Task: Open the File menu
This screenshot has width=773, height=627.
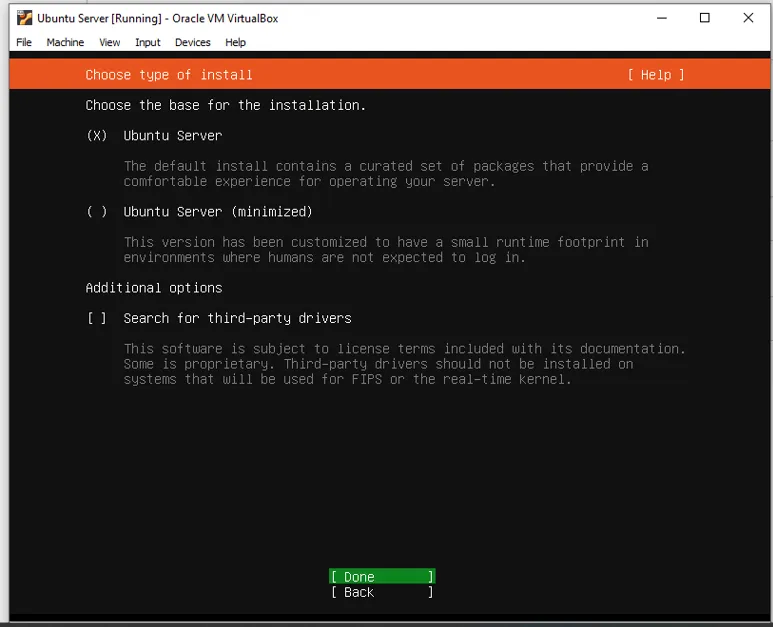Action: [24, 42]
